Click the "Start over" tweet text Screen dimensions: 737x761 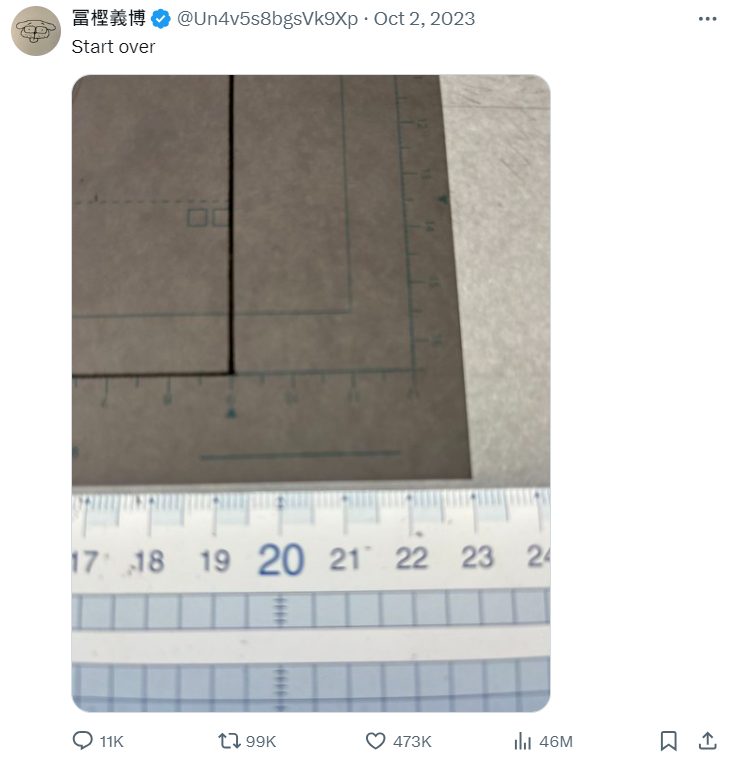click(x=113, y=47)
